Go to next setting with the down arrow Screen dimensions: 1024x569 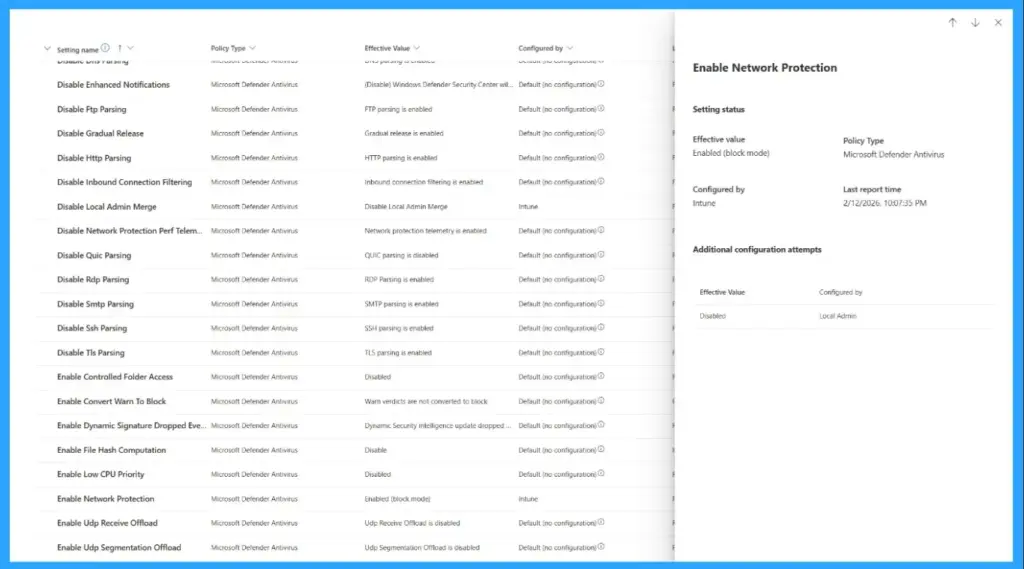975,23
